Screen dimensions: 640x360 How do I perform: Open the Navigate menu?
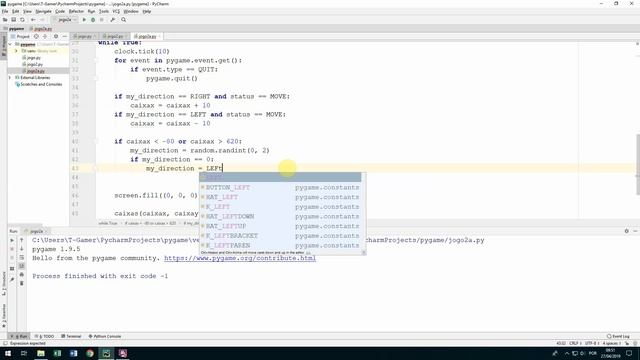pos(43,11)
